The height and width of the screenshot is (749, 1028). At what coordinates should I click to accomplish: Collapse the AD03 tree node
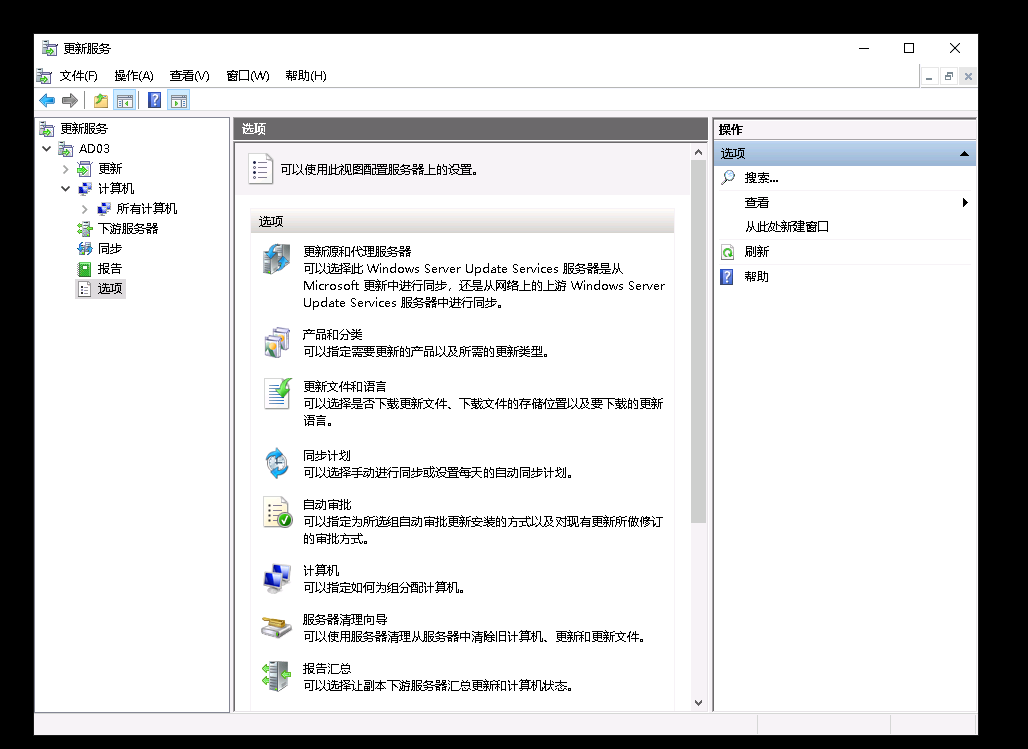click(47, 149)
